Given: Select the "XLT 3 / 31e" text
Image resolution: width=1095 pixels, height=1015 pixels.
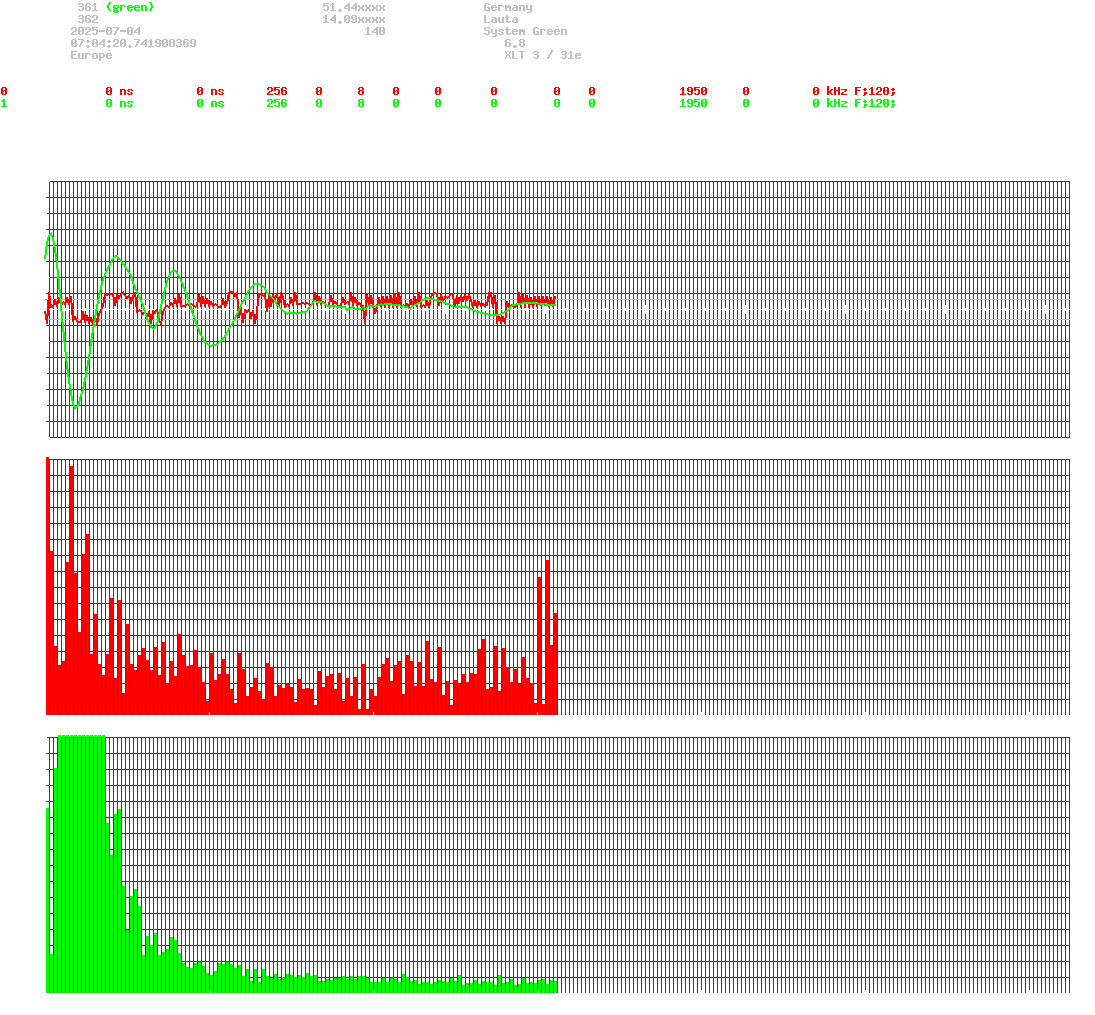Looking at the screenshot, I should point(543,55).
